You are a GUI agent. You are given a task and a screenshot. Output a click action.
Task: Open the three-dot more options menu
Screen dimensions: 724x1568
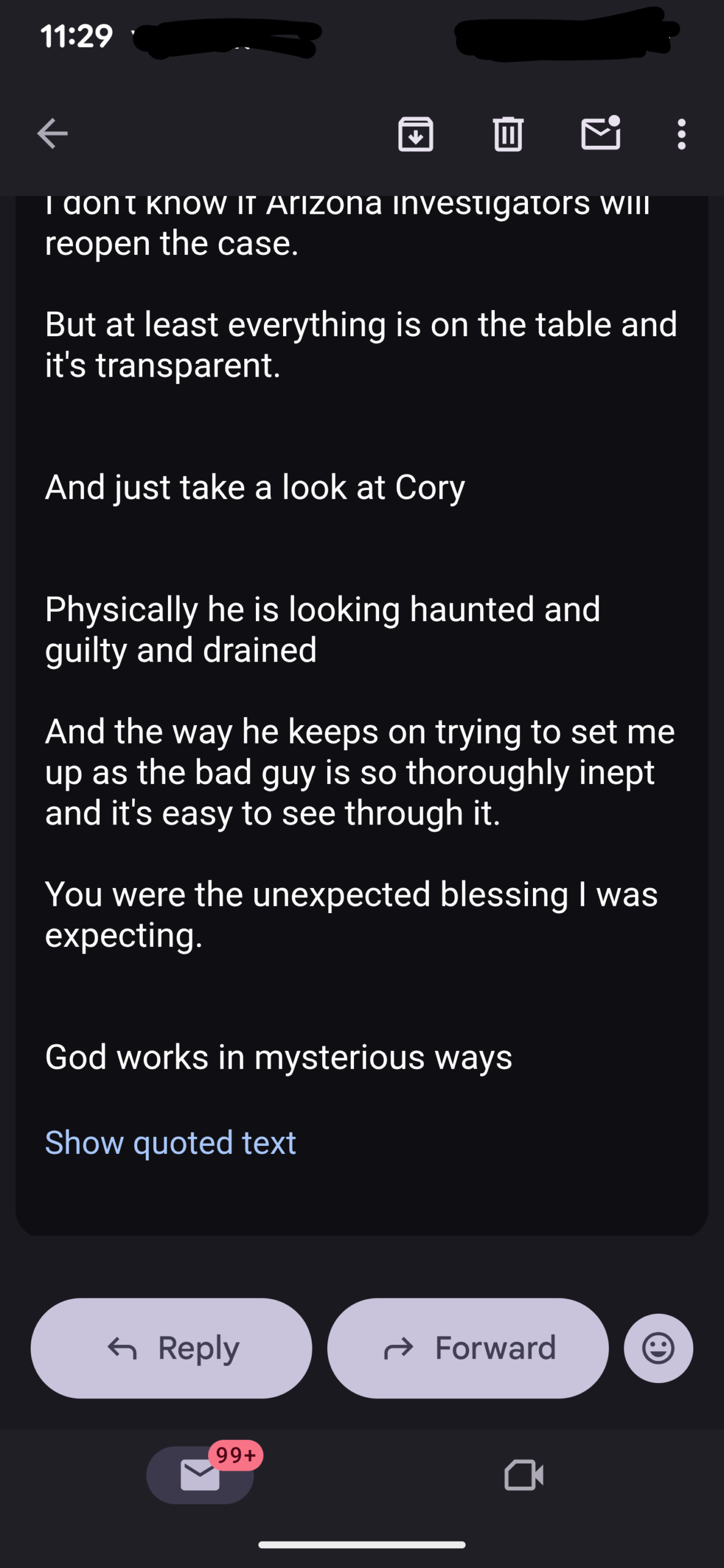(681, 134)
